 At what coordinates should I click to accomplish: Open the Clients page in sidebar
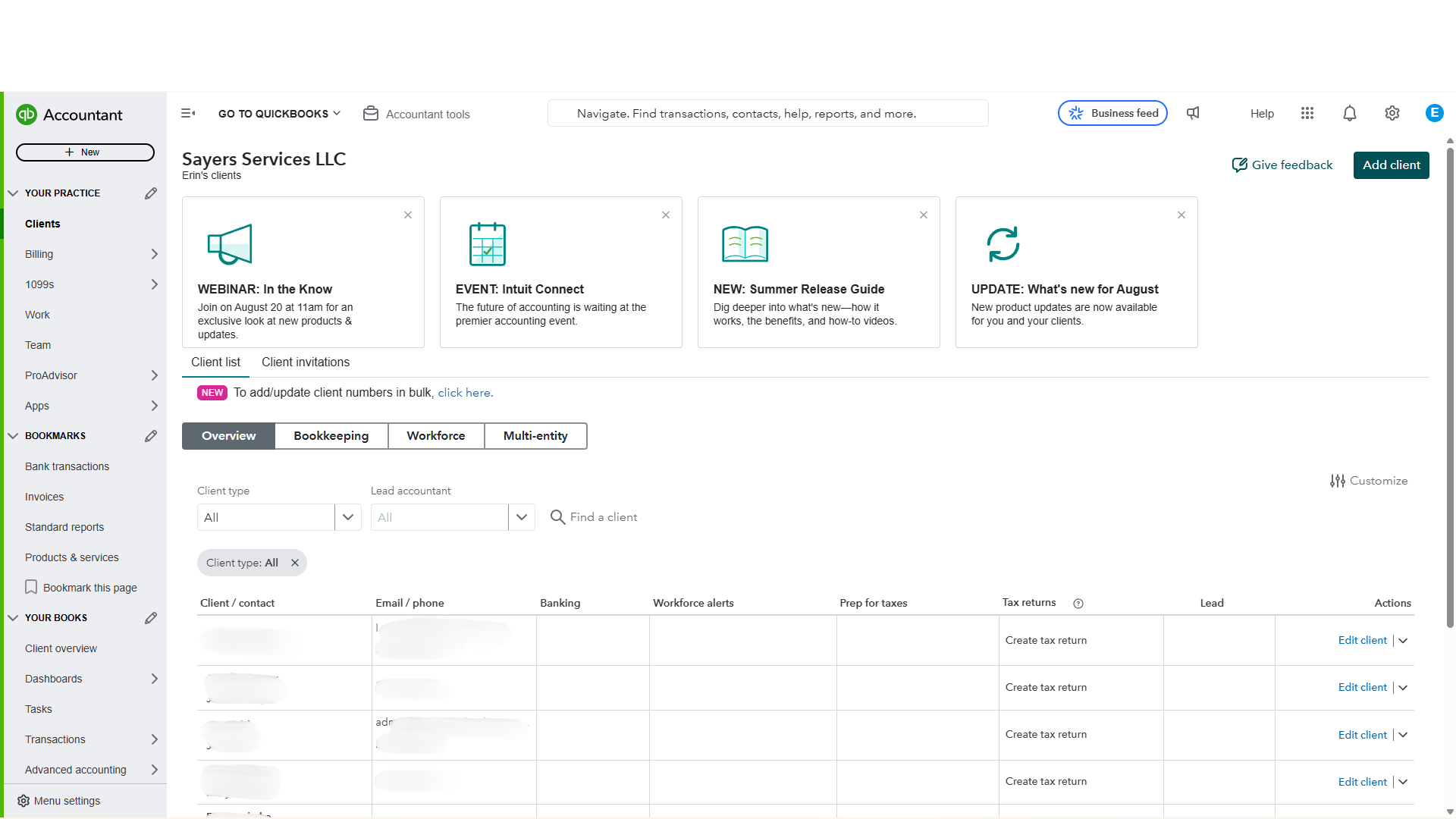coord(42,224)
